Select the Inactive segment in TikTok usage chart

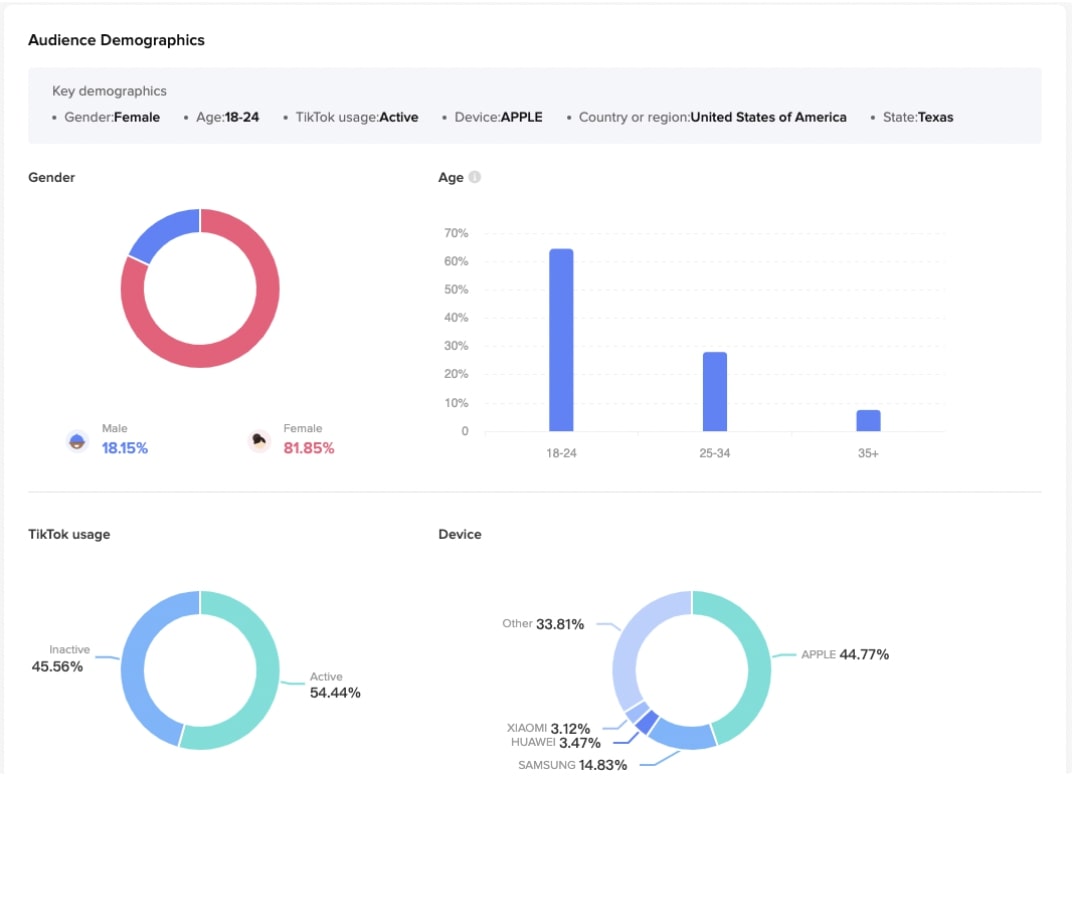[135, 660]
